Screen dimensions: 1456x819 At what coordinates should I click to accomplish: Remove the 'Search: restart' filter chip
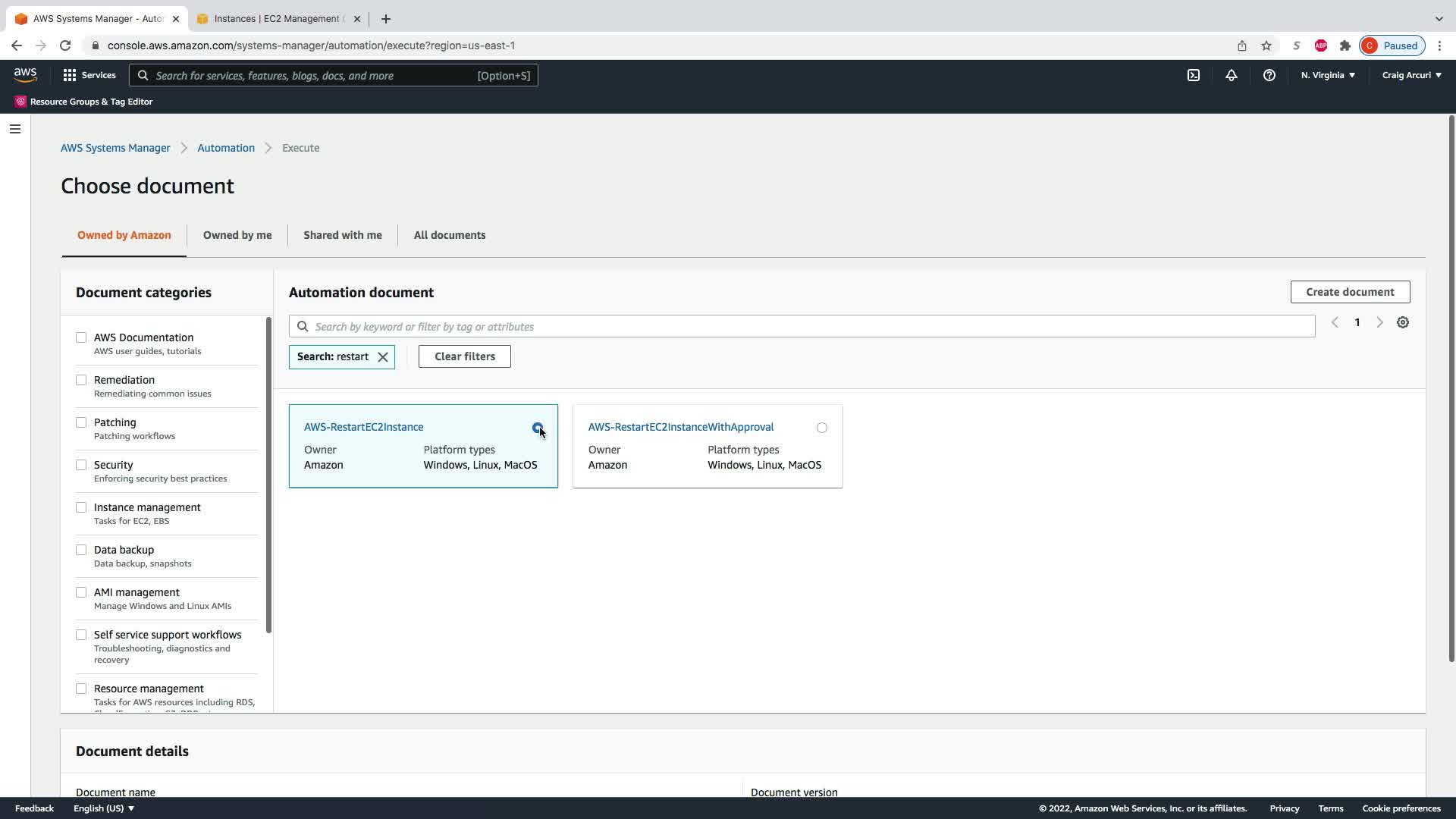(x=383, y=357)
